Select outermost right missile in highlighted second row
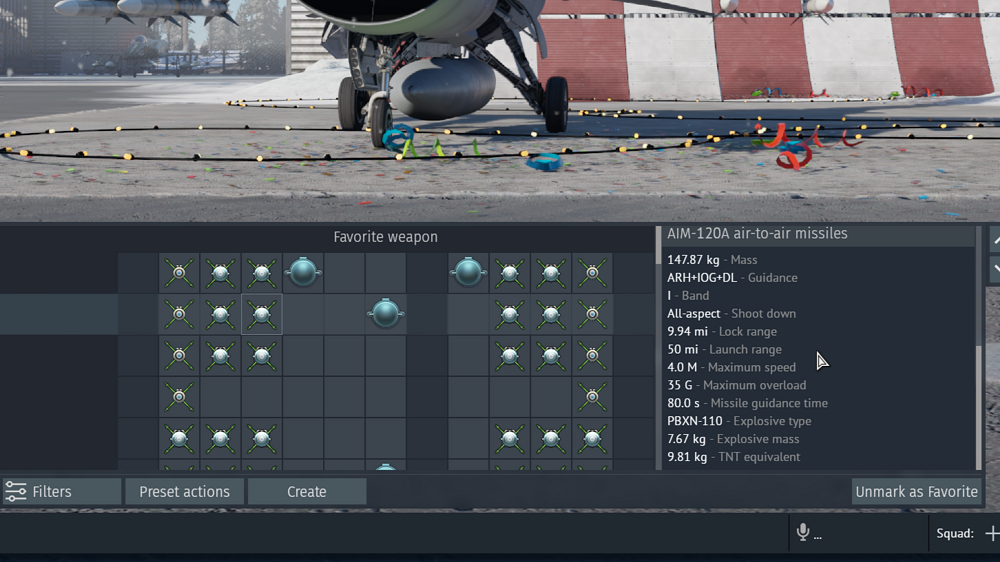Image resolution: width=1000 pixels, height=562 pixels. pyautogui.click(x=592, y=314)
